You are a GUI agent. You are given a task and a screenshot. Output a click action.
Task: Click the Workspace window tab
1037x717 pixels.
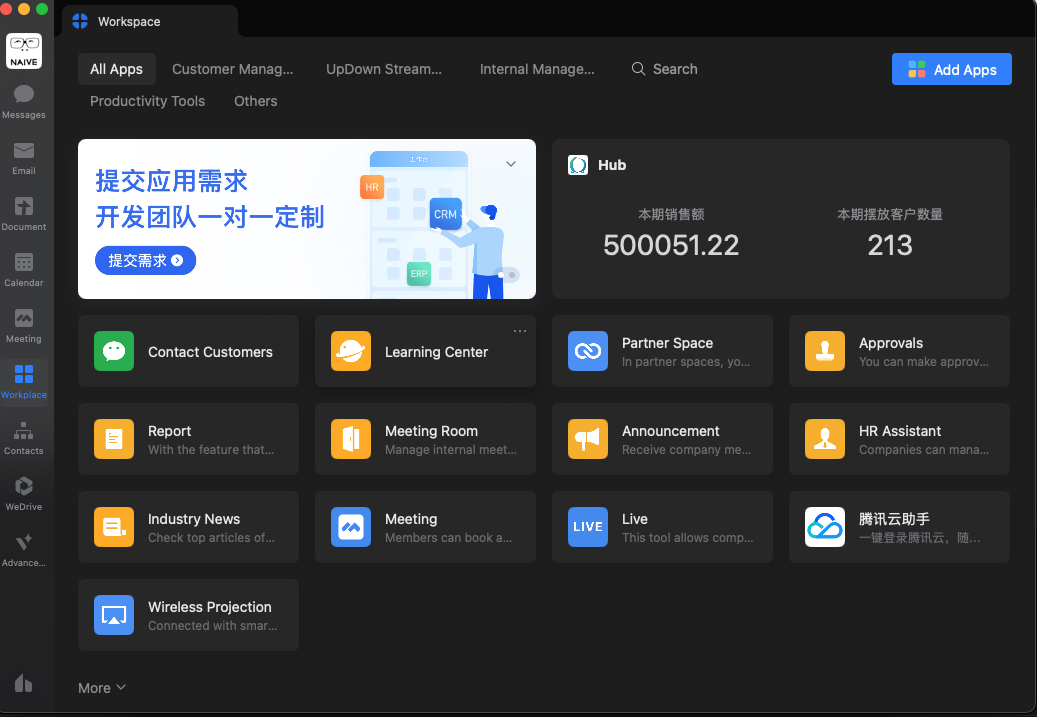point(149,21)
